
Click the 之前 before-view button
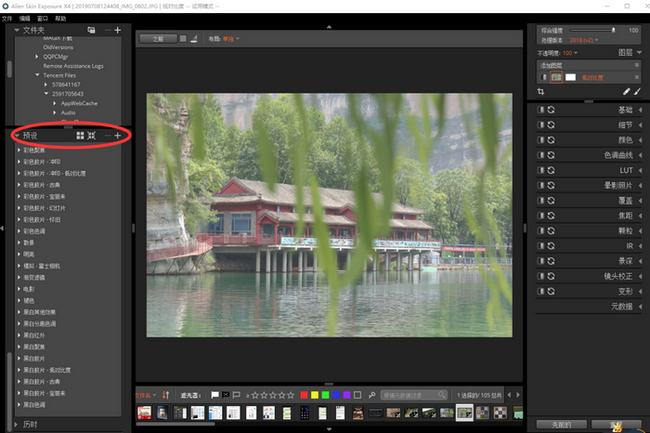(158, 39)
